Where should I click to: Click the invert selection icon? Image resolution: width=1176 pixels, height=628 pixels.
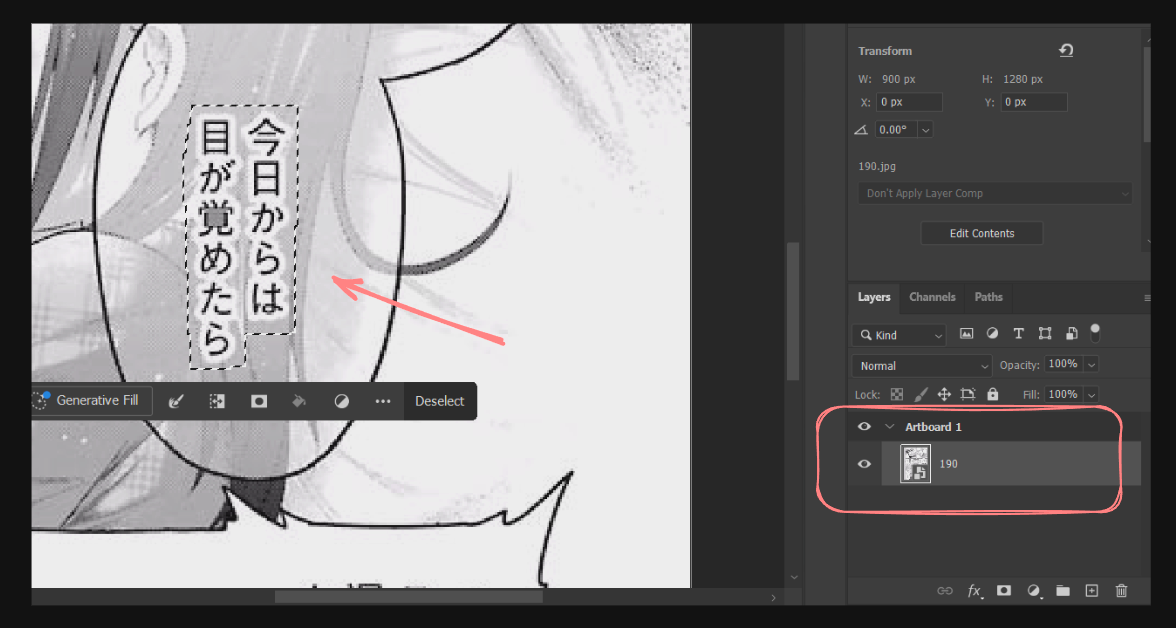point(217,401)
